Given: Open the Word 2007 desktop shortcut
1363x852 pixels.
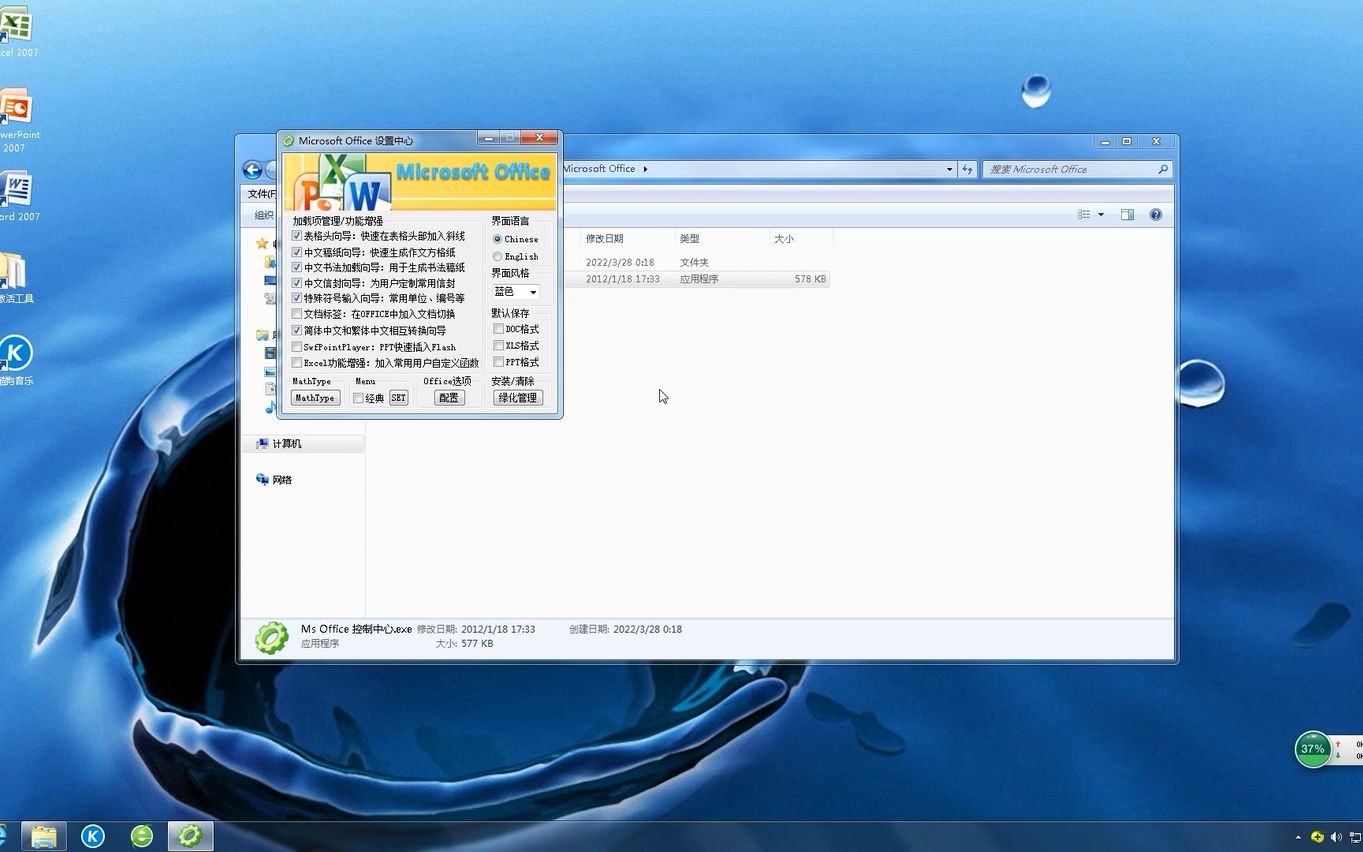Looking at the screenshot, I should point(15,196).
